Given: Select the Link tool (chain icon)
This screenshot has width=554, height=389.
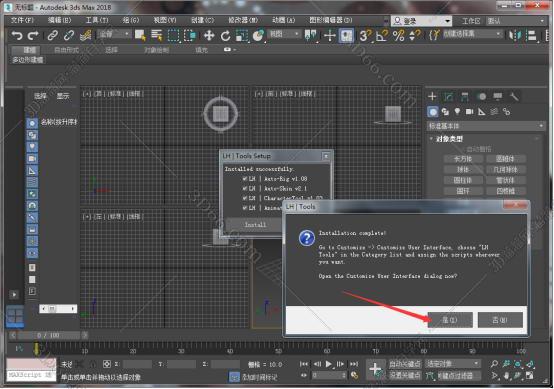Looking at the screenshot, I should tap(53, 35).
